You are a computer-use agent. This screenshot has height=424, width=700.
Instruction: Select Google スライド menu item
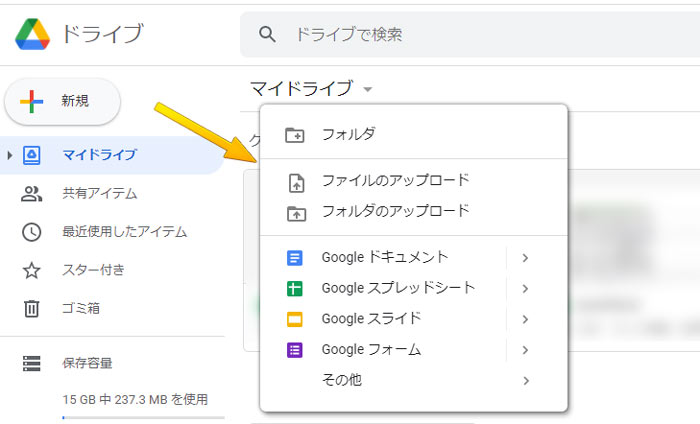(x=413, y=319)
